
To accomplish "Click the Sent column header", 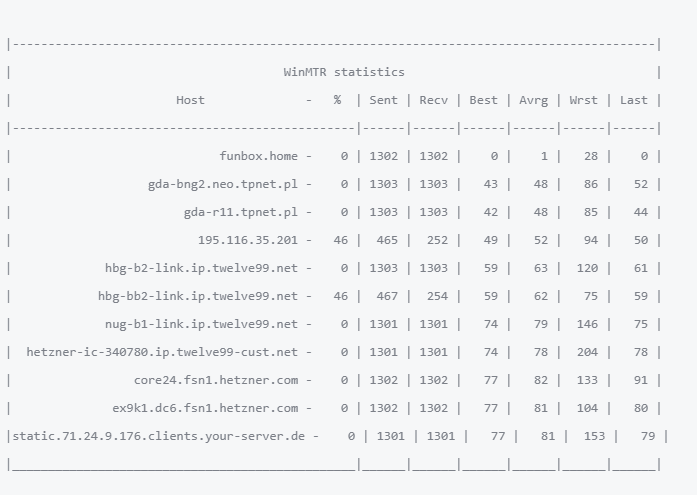I will [x=383, y=100].
